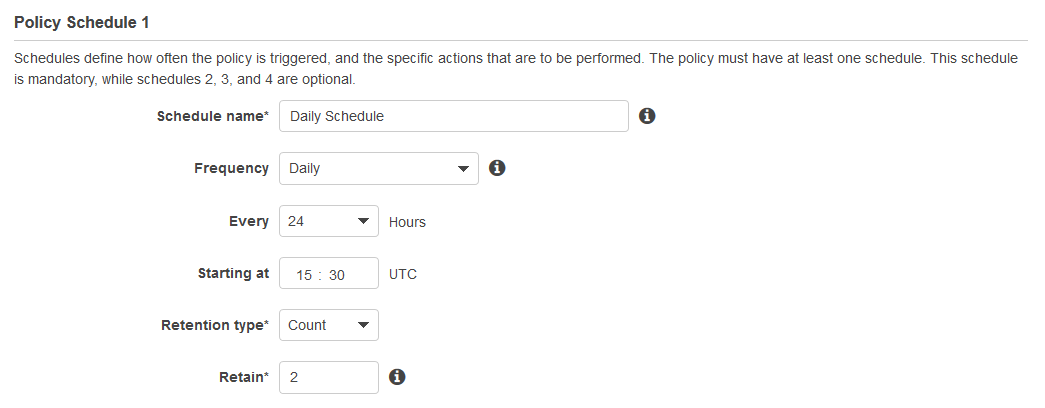Click the info icon next to Frequency
Screen dimensions: 1045x408
(x=497, y=168)
